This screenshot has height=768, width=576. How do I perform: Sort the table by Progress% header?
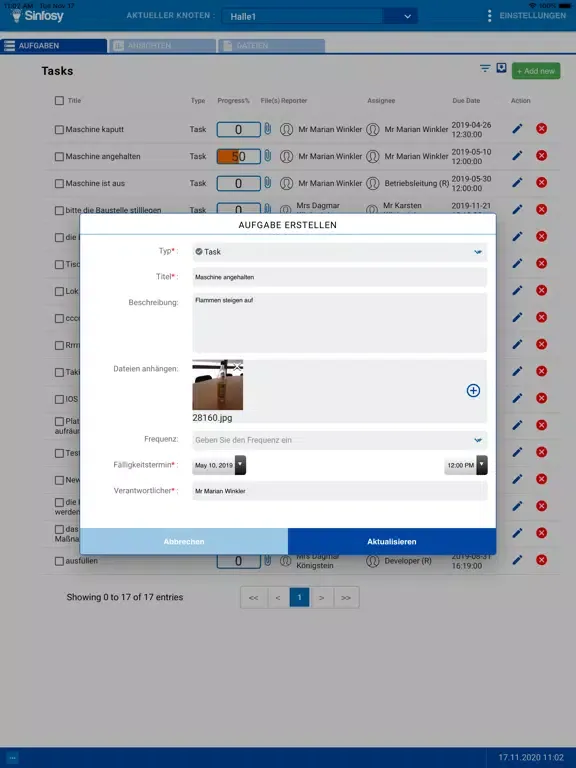tap(233, 100)
